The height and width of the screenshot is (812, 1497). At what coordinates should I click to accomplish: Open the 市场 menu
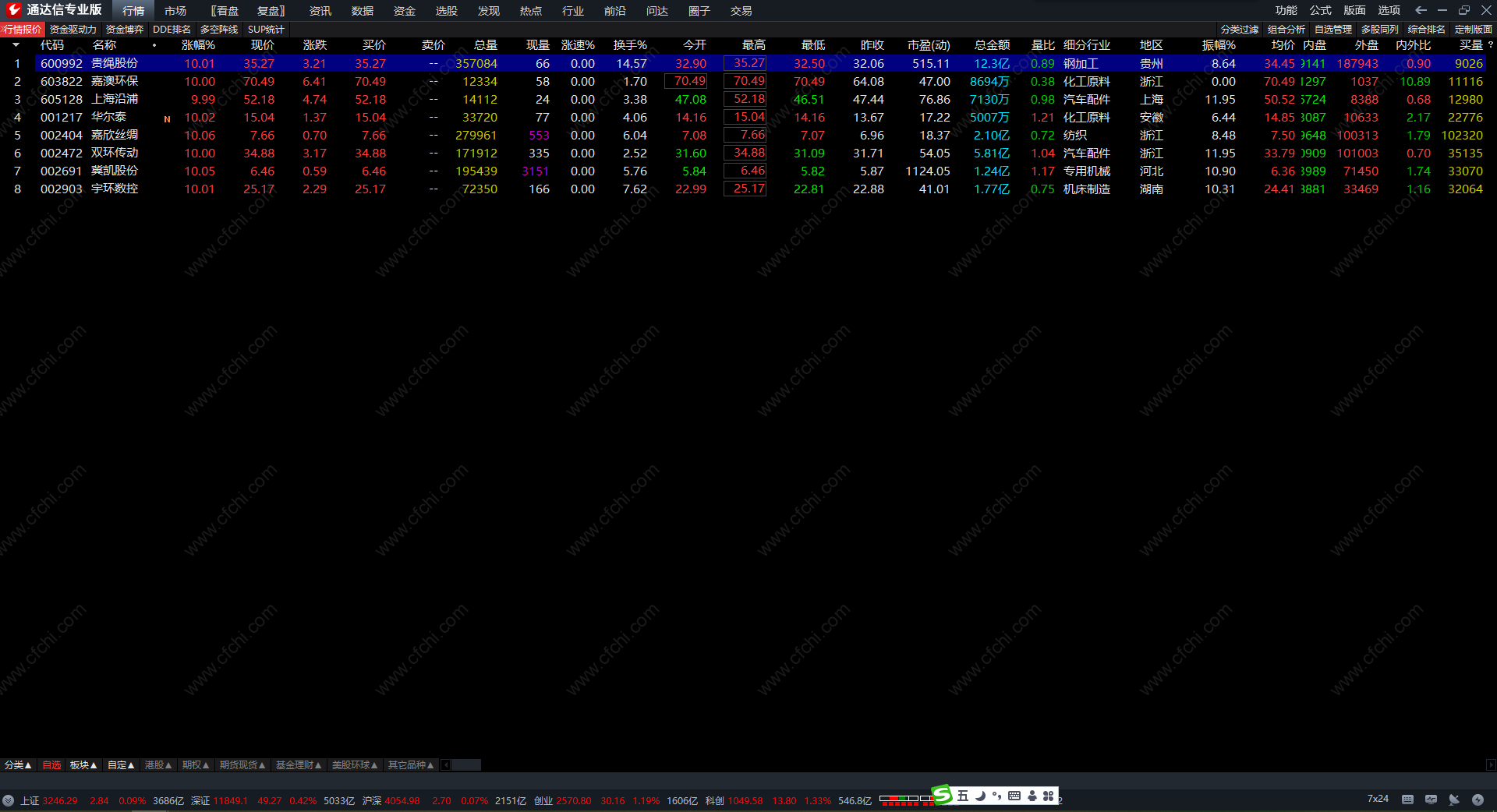point(175,11)
